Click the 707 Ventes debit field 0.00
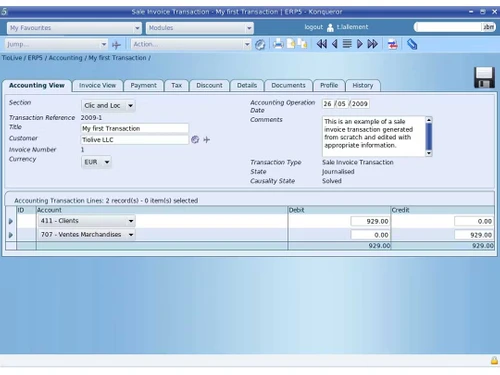The width and height of the screenshot is (500, 375). 370,235
